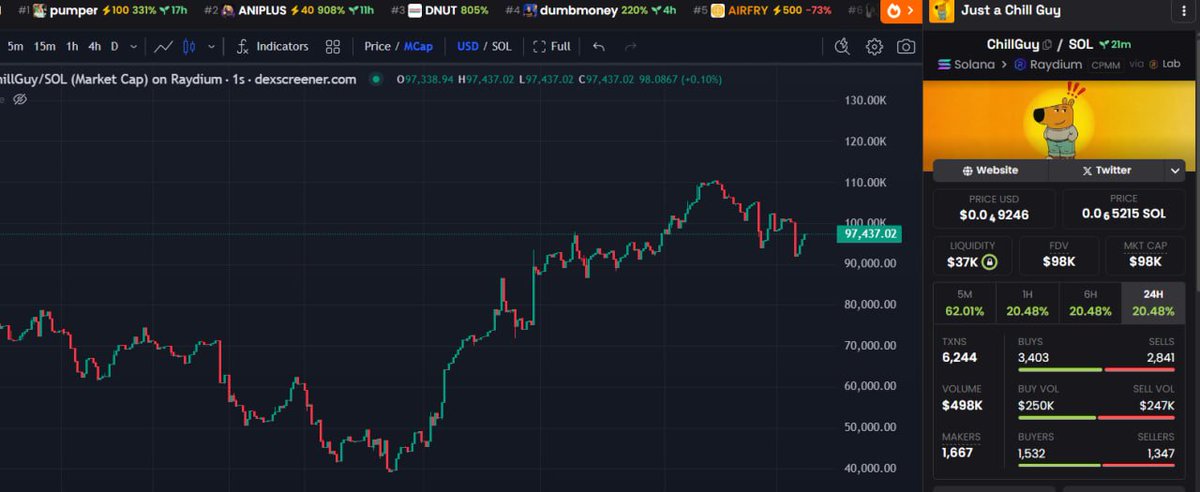Click the buy vol versus sell vol bar
The height and width of the screenshot is (492, 1200).
[1098, 418]
